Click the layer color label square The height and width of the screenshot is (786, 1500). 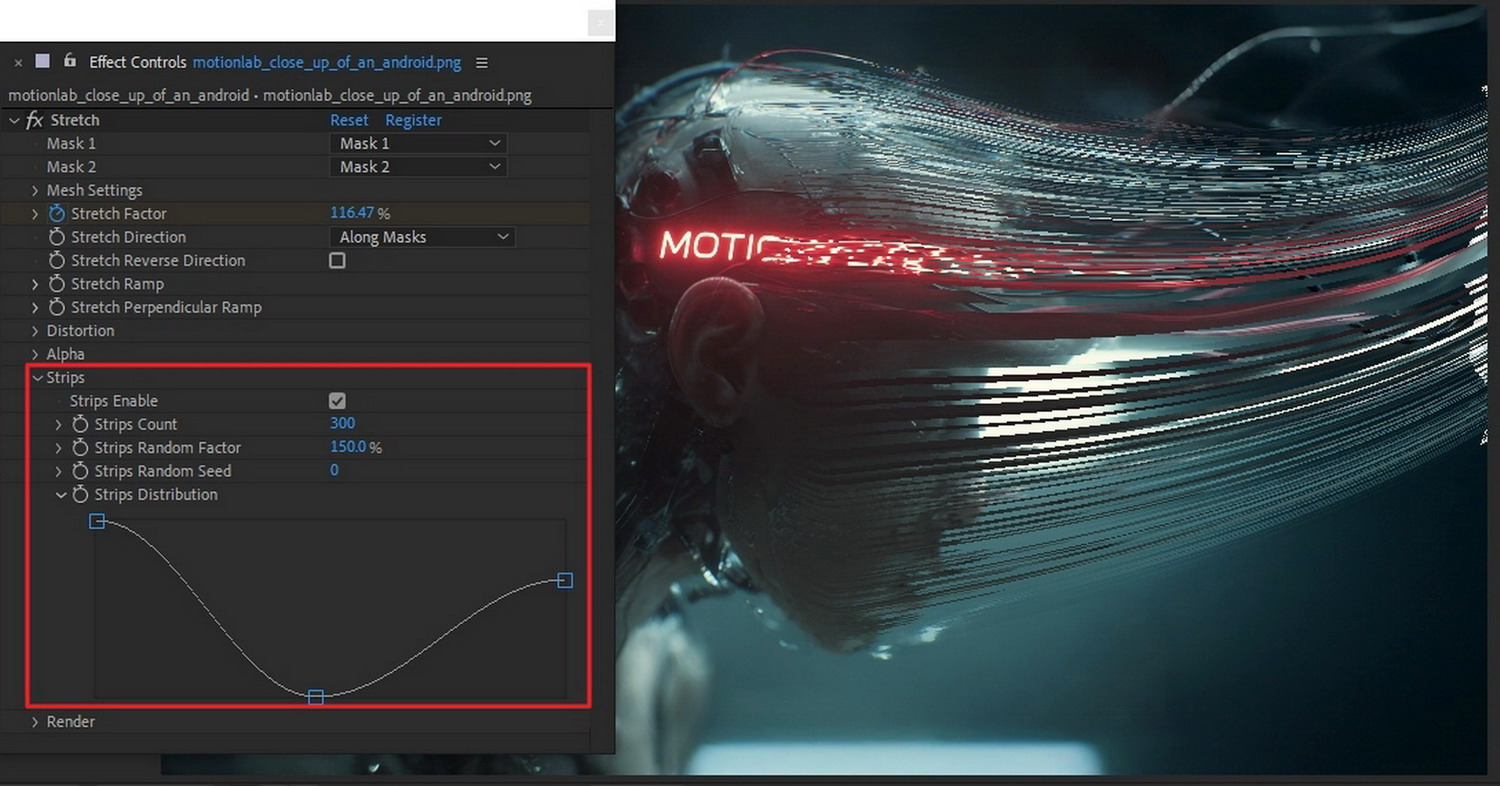(x=43, y=61)
